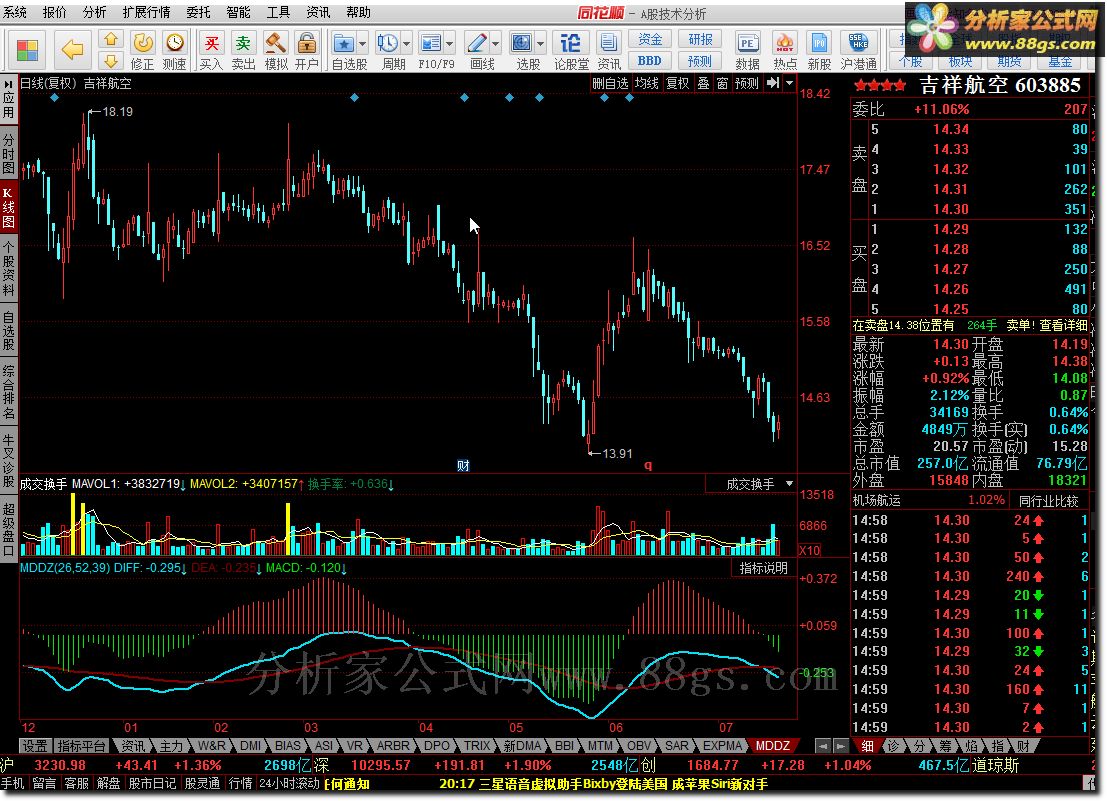Expand 自选股 dropdown arrow

click(x=363, y=44)
